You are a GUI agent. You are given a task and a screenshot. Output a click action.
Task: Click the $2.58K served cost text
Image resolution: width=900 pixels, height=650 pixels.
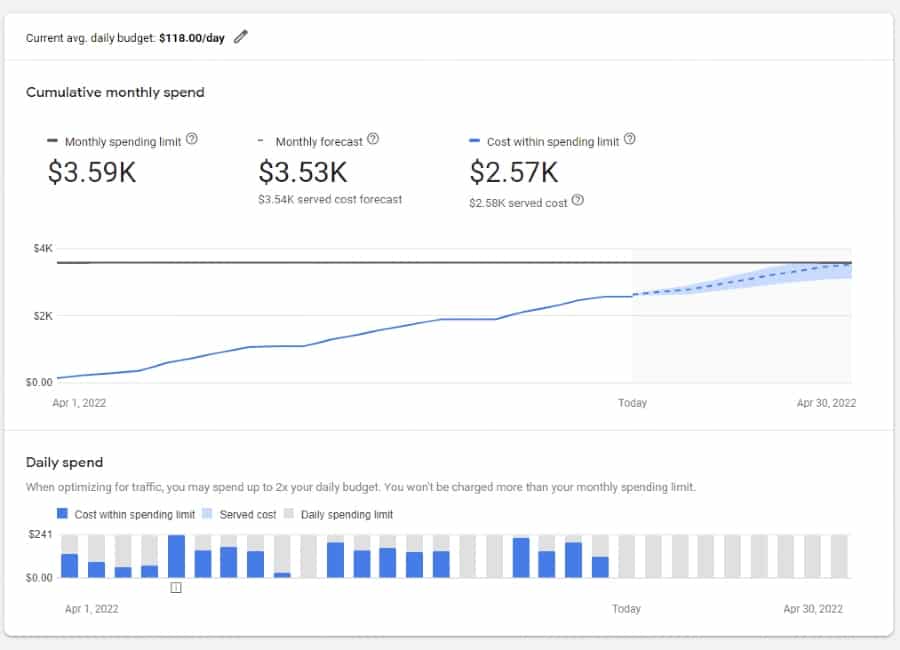[x=518, y=203]
